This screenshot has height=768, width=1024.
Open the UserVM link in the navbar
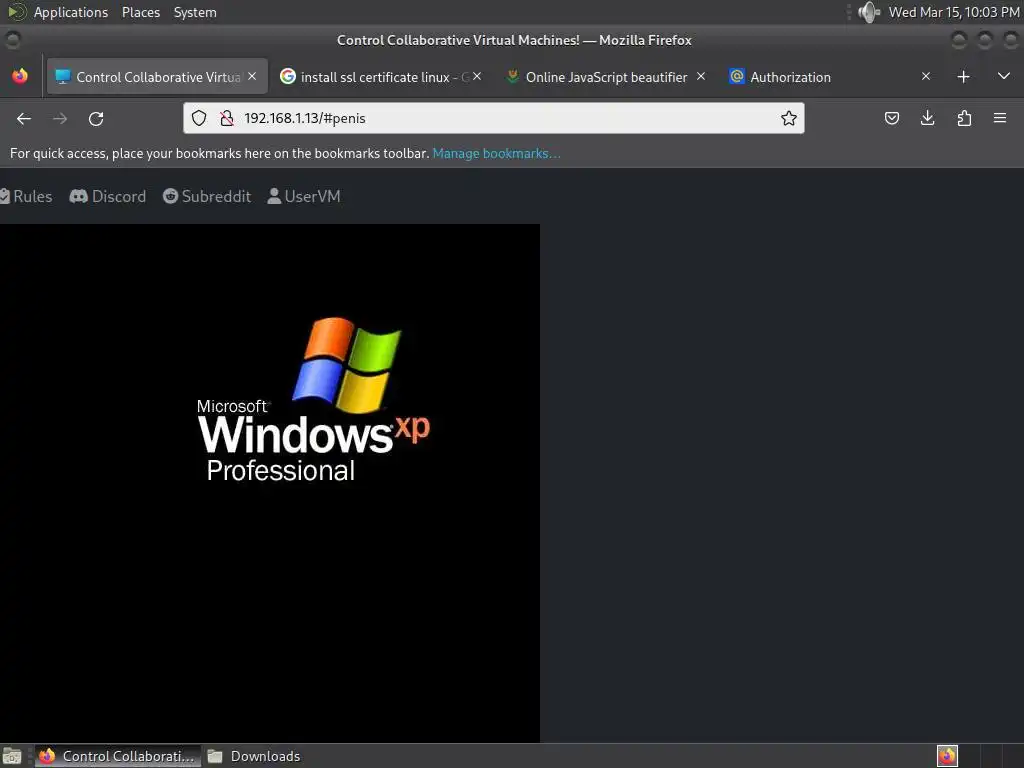pos(304,197)
